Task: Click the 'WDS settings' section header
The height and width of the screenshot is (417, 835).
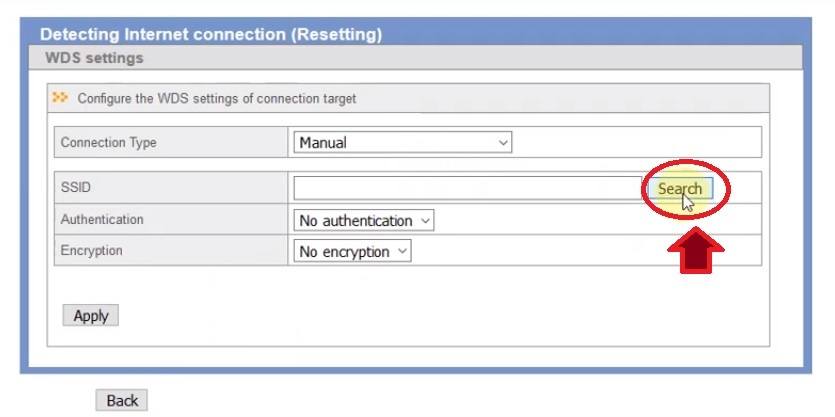Action: [x=94, y=58]
